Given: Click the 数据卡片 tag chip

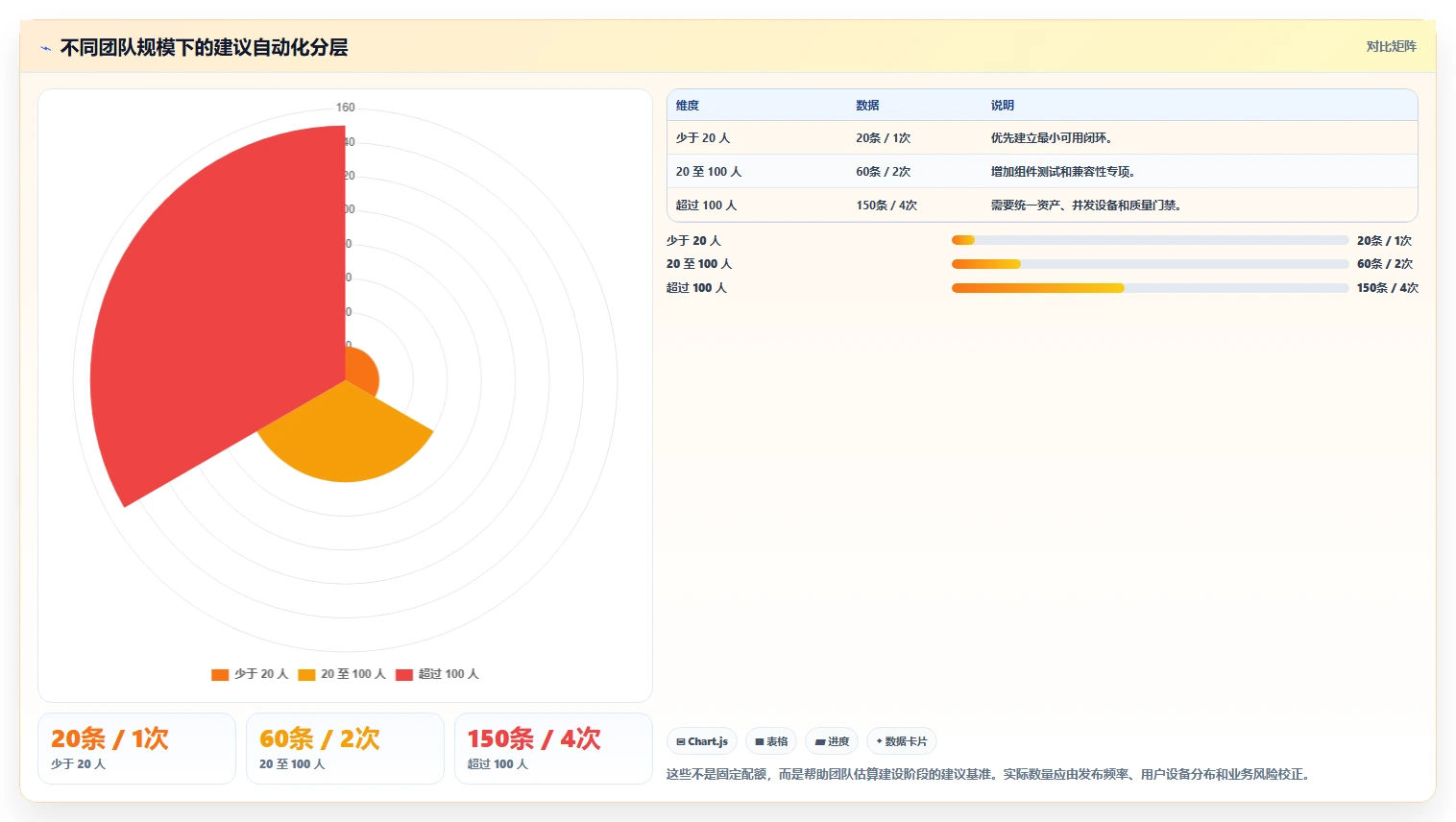Looking at the screenshot, I should point(901,741).
